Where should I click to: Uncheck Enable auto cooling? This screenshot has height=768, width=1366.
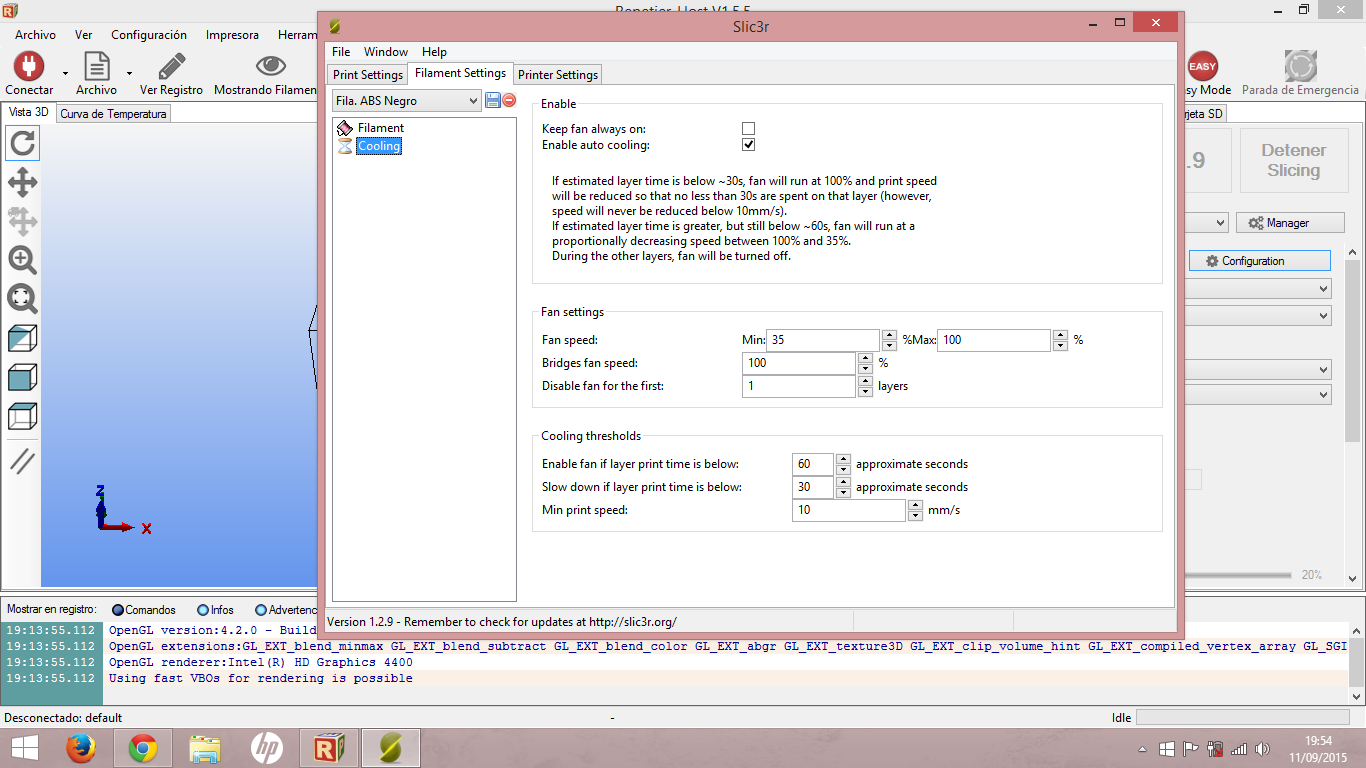pos(748,145)
